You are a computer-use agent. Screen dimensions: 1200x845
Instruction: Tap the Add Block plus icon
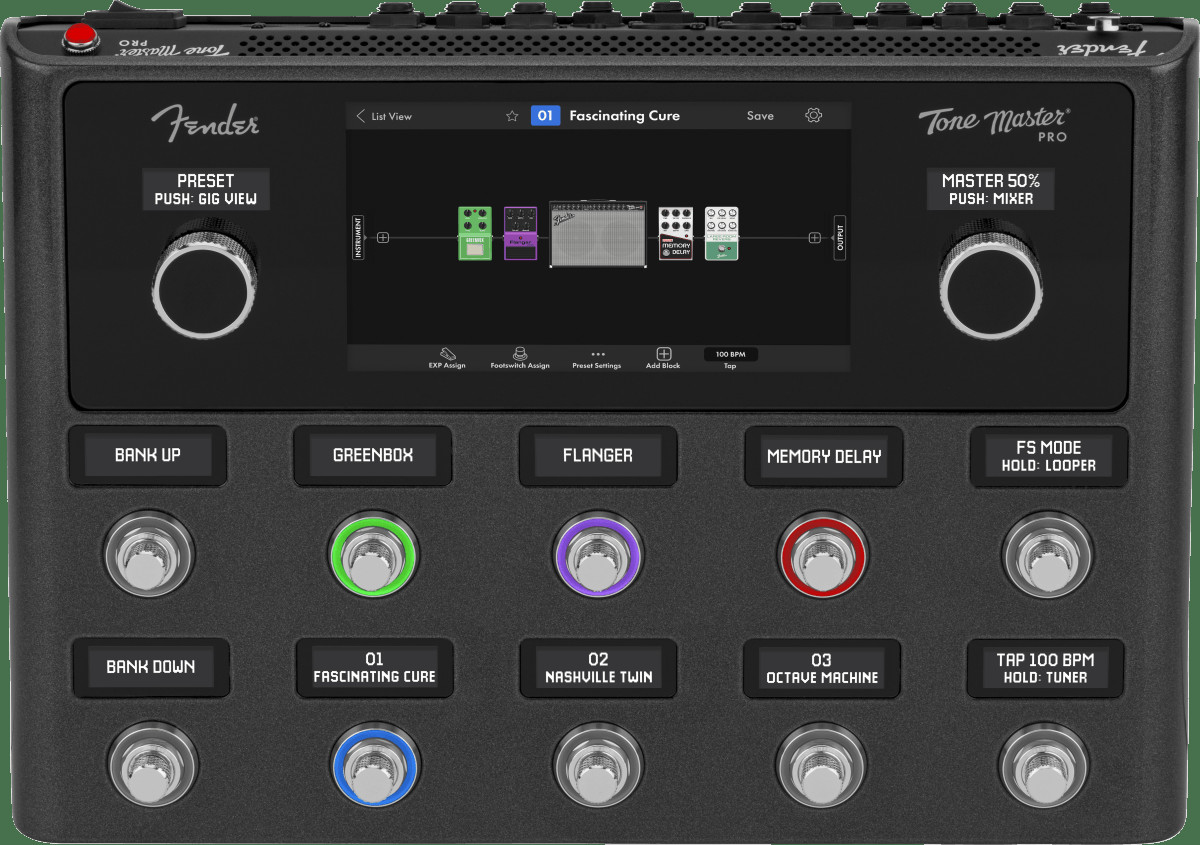tap(664, 354)
